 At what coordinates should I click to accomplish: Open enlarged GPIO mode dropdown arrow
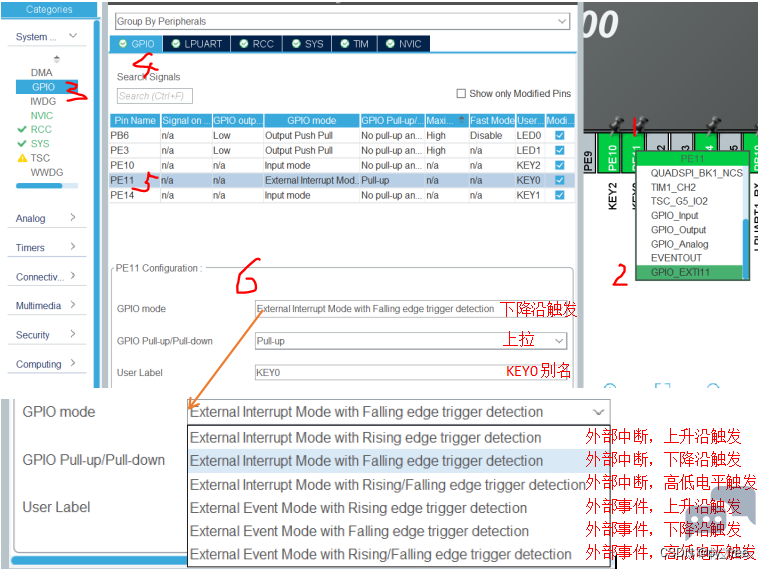click(x=598, y=412)
